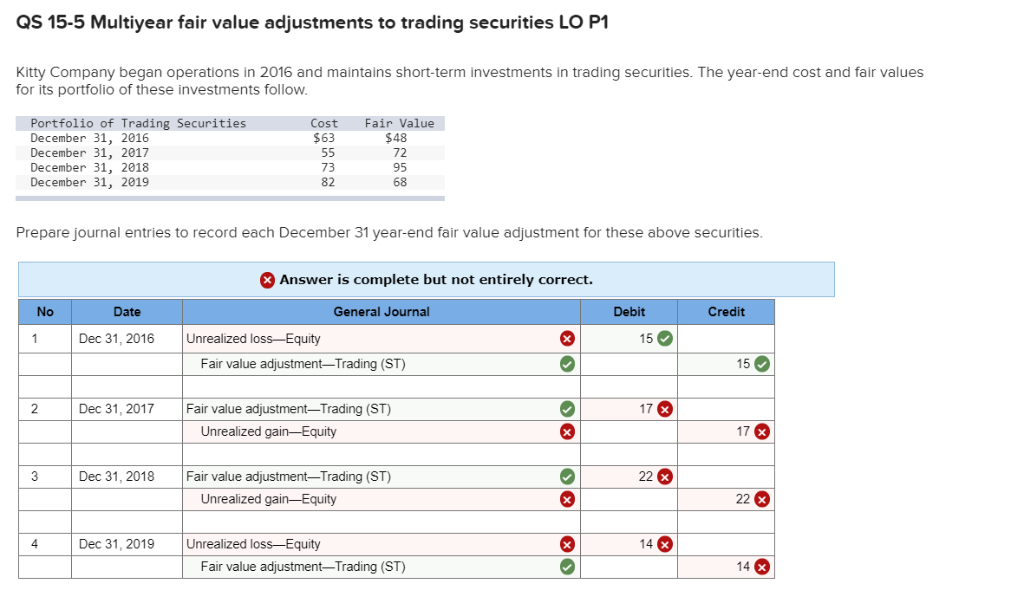Select 'Fair value adjustment—Trading (ST)' in entry 1
This screenshot has width=1024, height=616.
click(x=303, y=364)
